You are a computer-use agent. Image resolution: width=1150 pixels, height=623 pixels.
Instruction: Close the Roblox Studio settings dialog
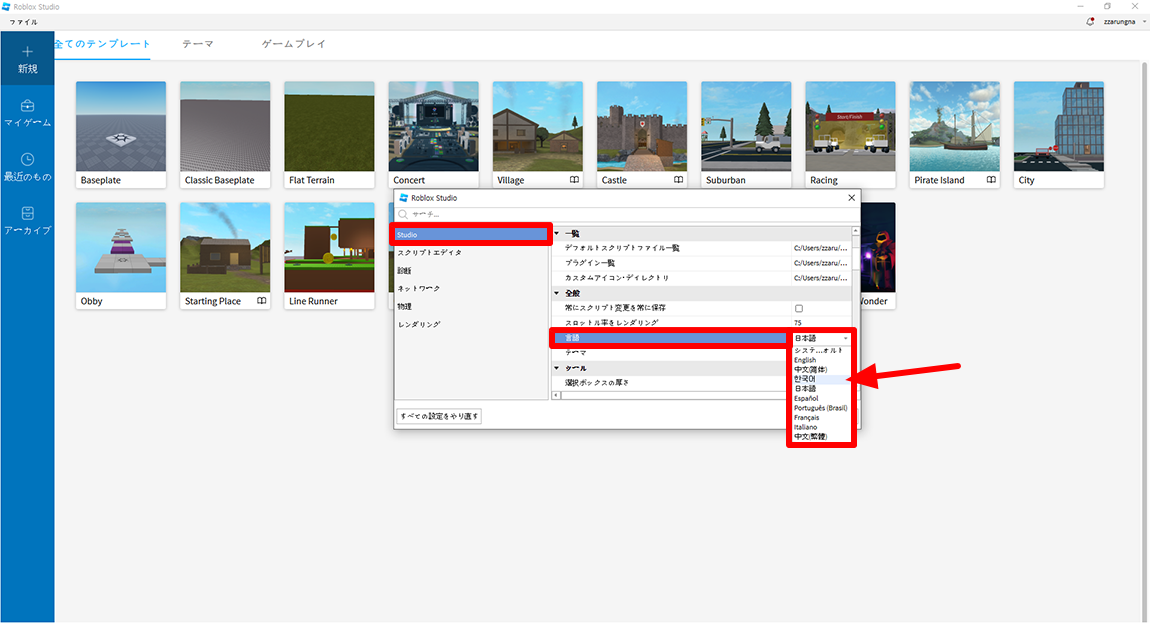[x=851, y=197]
